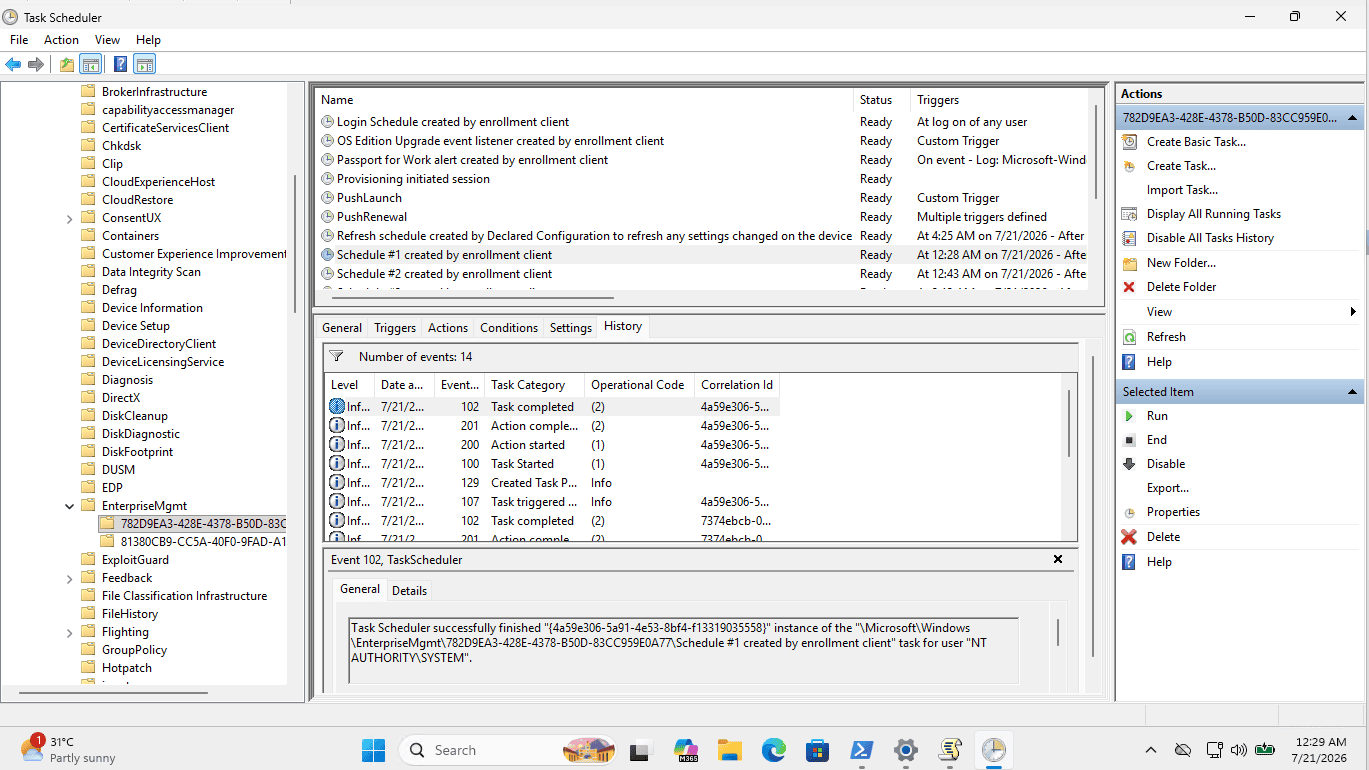
Task: Click the Windows Start button
Action: click(373, 750)
